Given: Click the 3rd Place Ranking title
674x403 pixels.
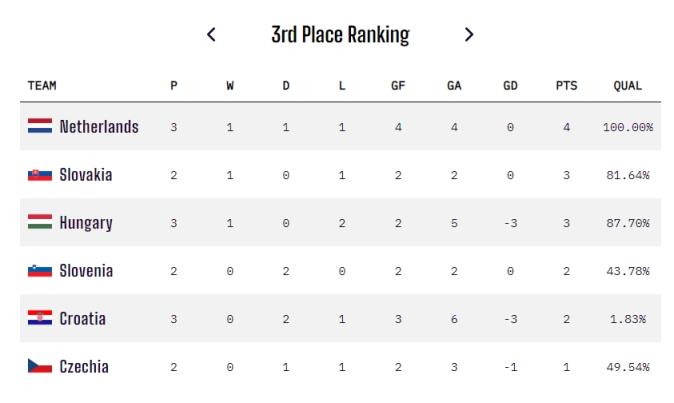Looking at the screenshot, I should pyautogui.click(x=340, y=35).
